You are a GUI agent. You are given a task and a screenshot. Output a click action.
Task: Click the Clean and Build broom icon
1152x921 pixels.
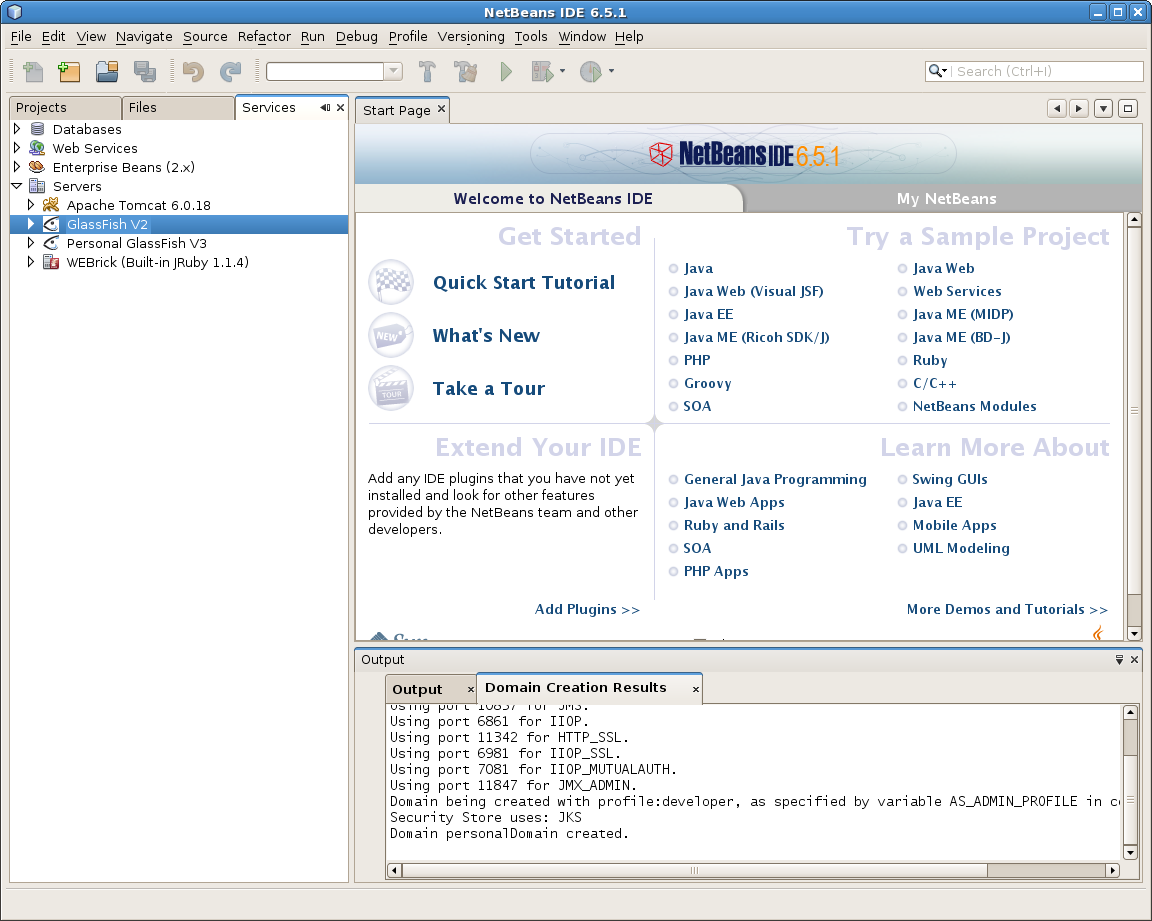pos(466,71)
